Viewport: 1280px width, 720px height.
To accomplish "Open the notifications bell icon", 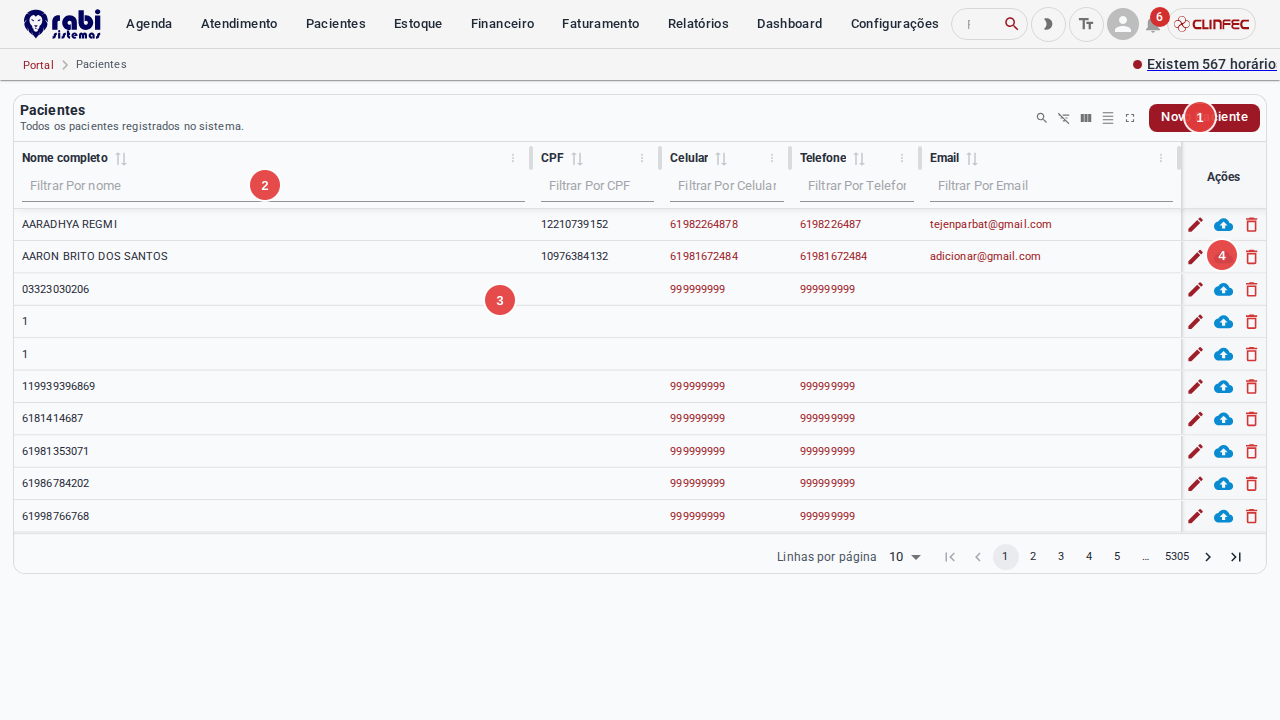I will [x=1153, y=25].
